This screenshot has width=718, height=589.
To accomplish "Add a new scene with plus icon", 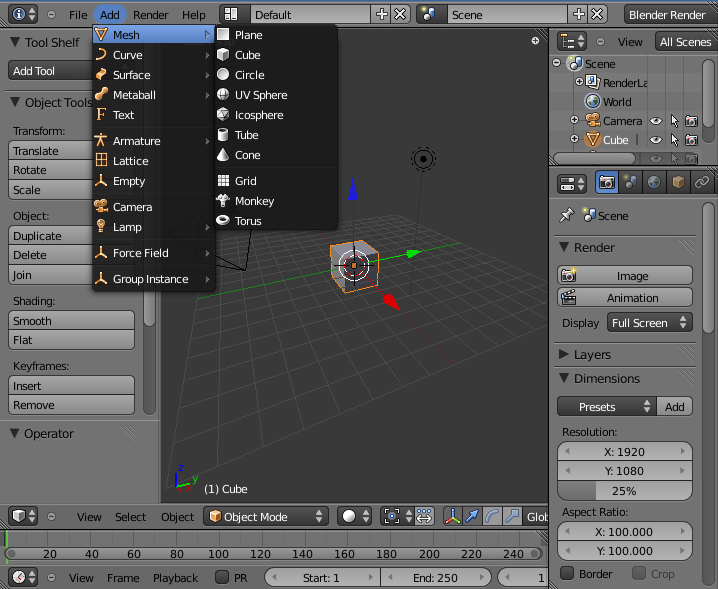I will coord(578,15).
